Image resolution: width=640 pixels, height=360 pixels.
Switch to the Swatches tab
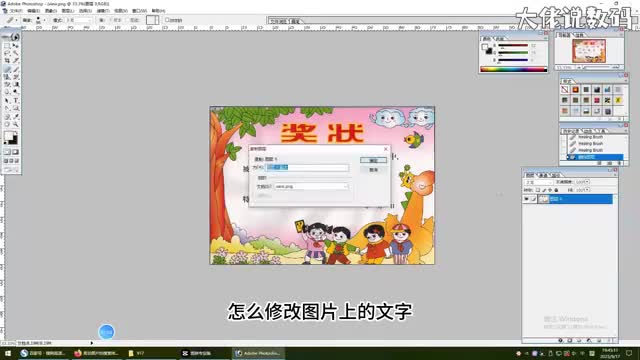[500, 38]
